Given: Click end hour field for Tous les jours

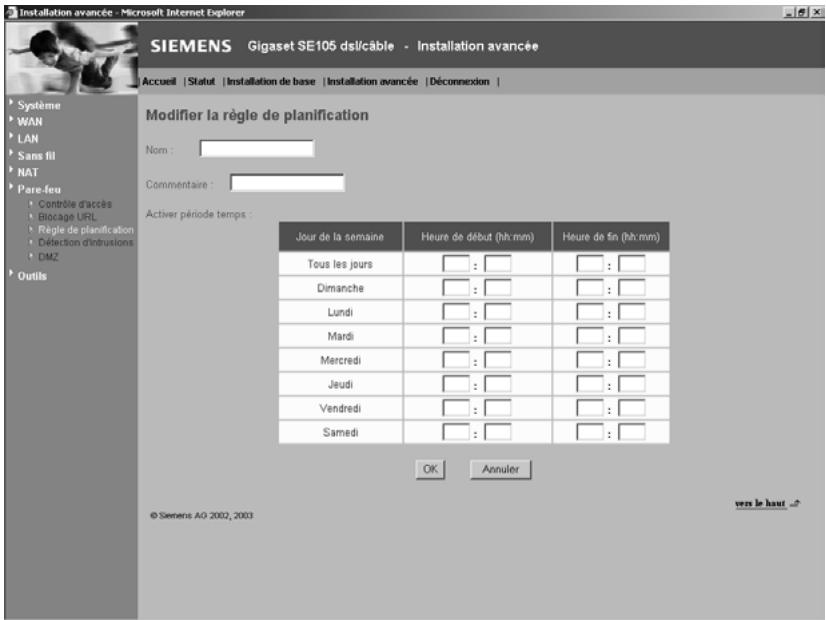Looking at the screenshot, I should pyautogui.click(x=590, y=264).
